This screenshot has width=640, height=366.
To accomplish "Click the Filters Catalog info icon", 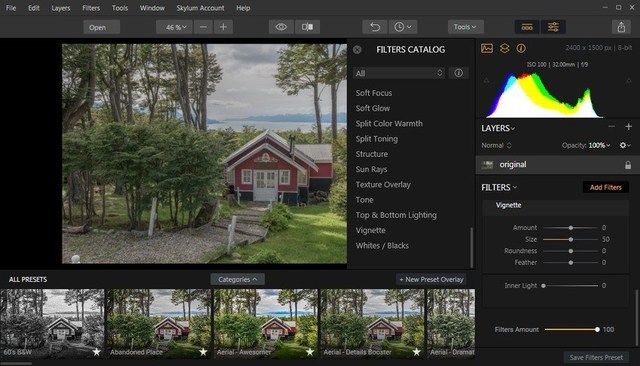I will point(458,73).
